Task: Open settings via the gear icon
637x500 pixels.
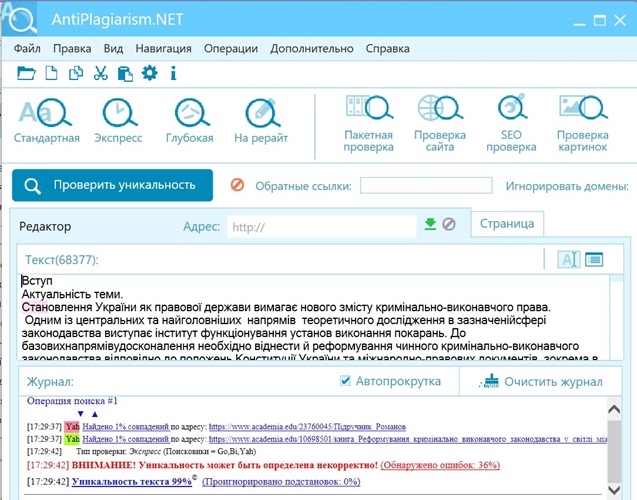Action: 150,73
